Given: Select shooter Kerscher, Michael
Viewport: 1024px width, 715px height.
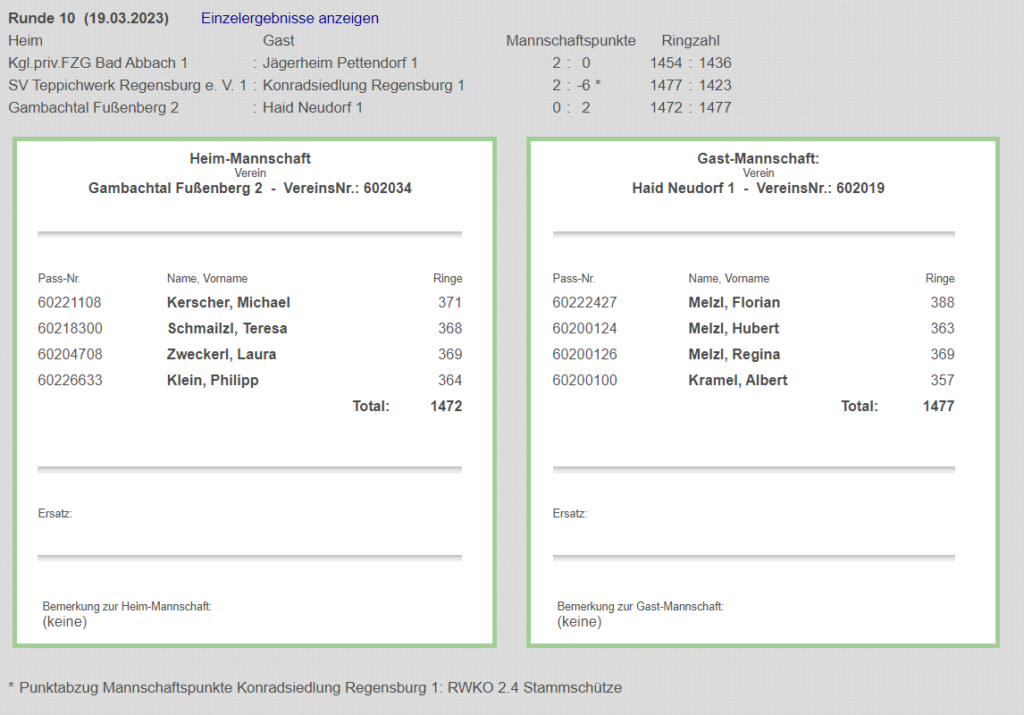Looking at the screenshot, I should pos(228,302).
